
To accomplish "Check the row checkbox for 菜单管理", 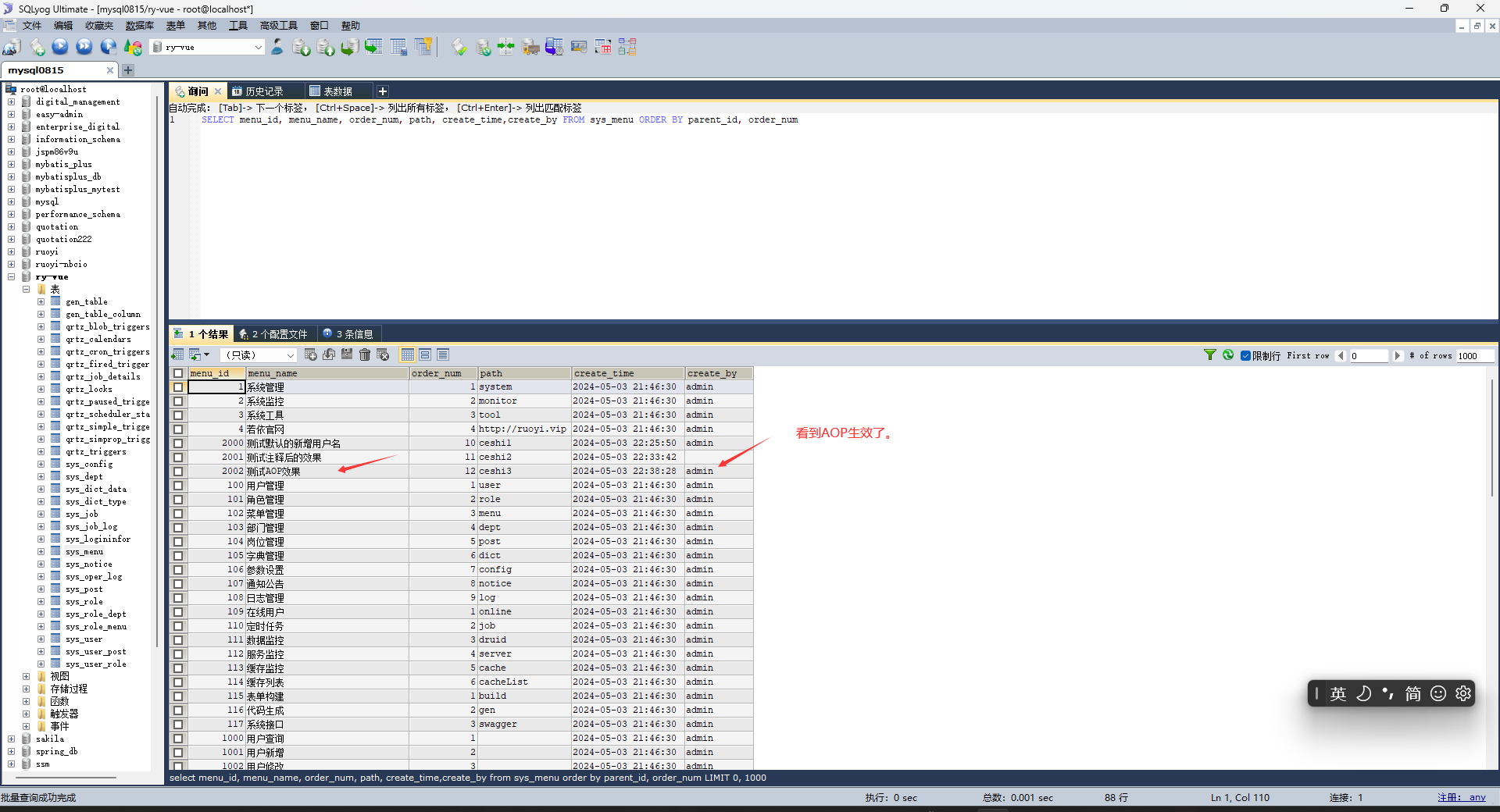I will [x=178, y=514].
